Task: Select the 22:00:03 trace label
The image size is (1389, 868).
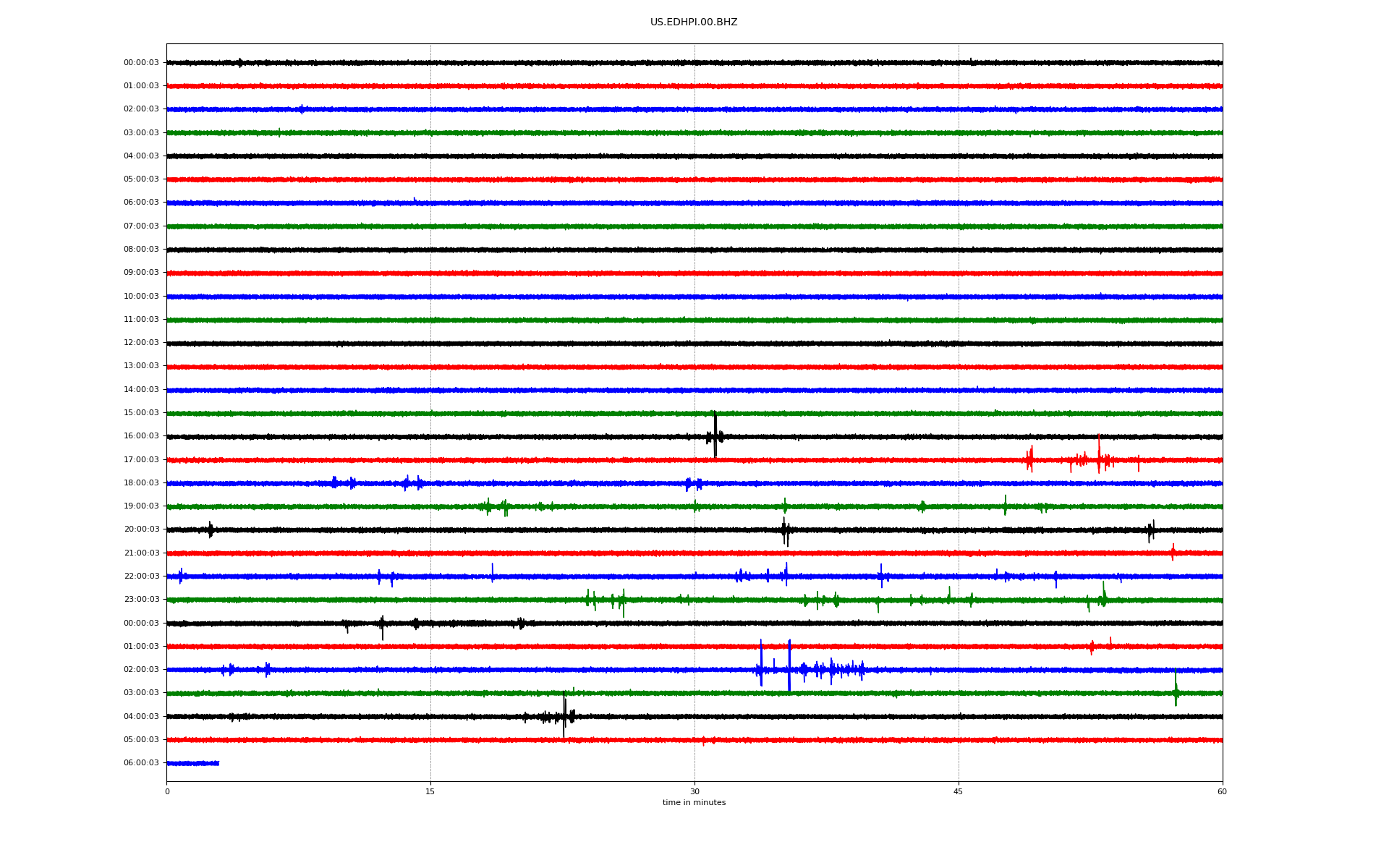Action: pos(141,576)
